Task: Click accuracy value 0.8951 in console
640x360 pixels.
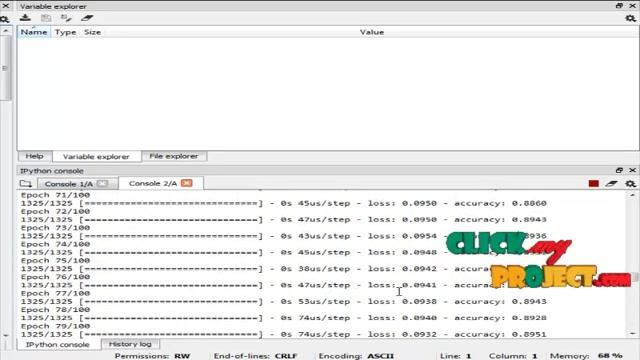Action: [529, 334]
